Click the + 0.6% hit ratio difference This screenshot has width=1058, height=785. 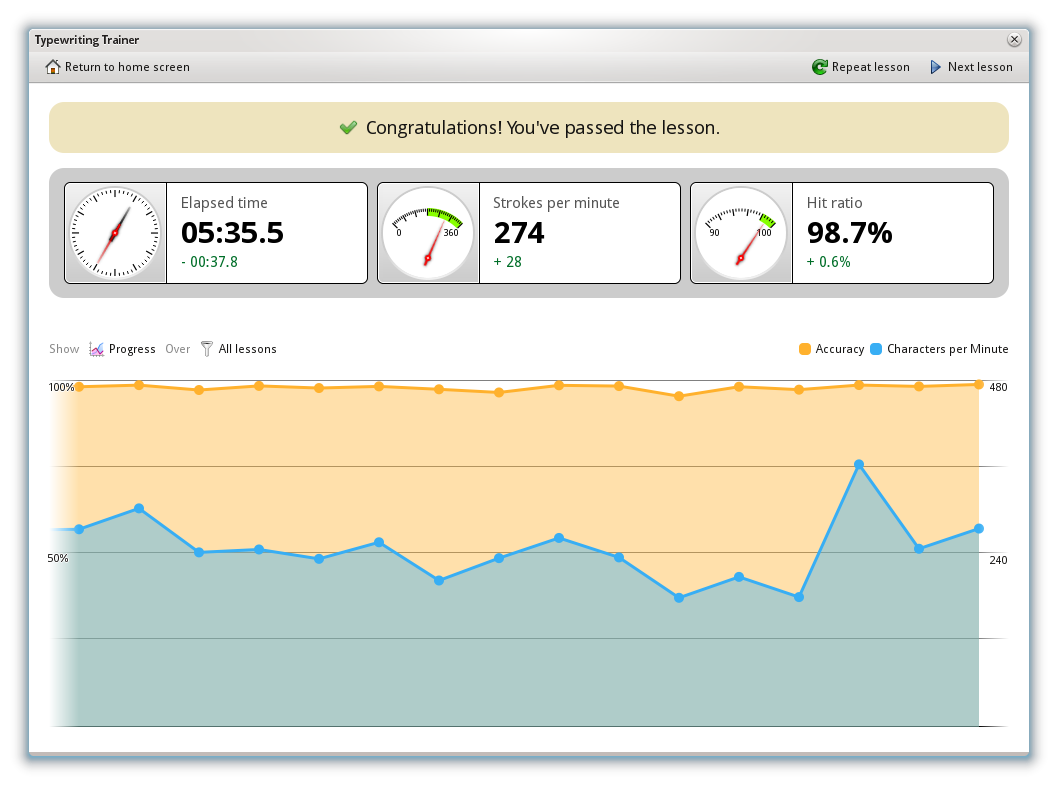pos(828,262)
